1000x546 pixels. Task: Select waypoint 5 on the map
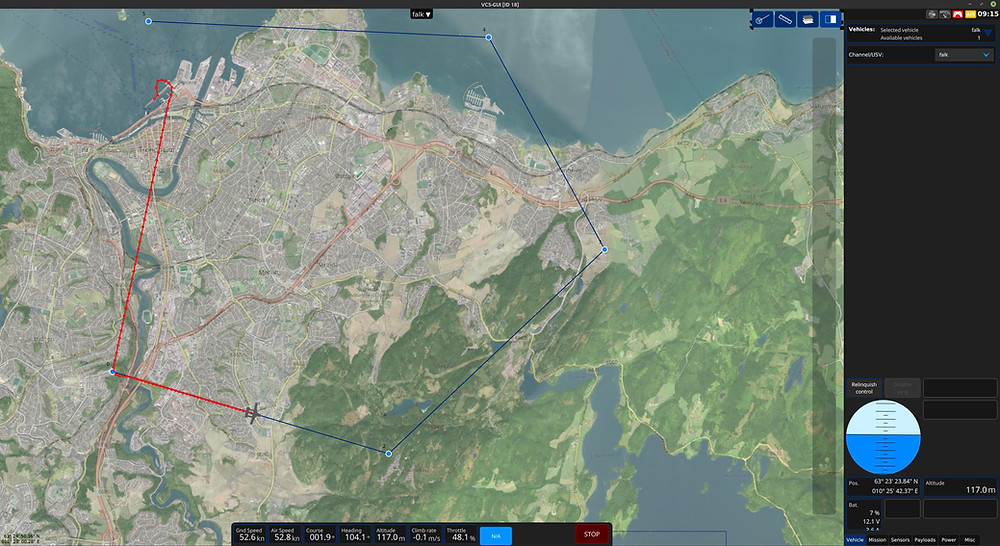coord(149,21)
